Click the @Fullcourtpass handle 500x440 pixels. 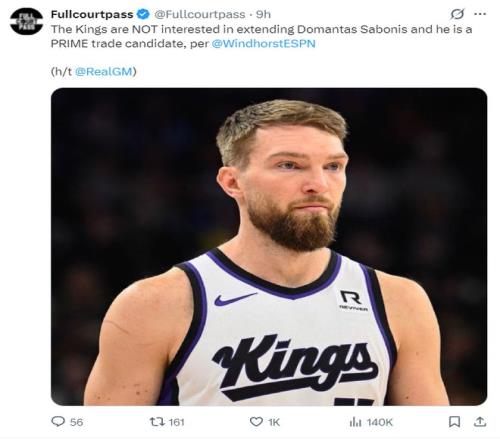pyautogui.click(x=199, y=14)
